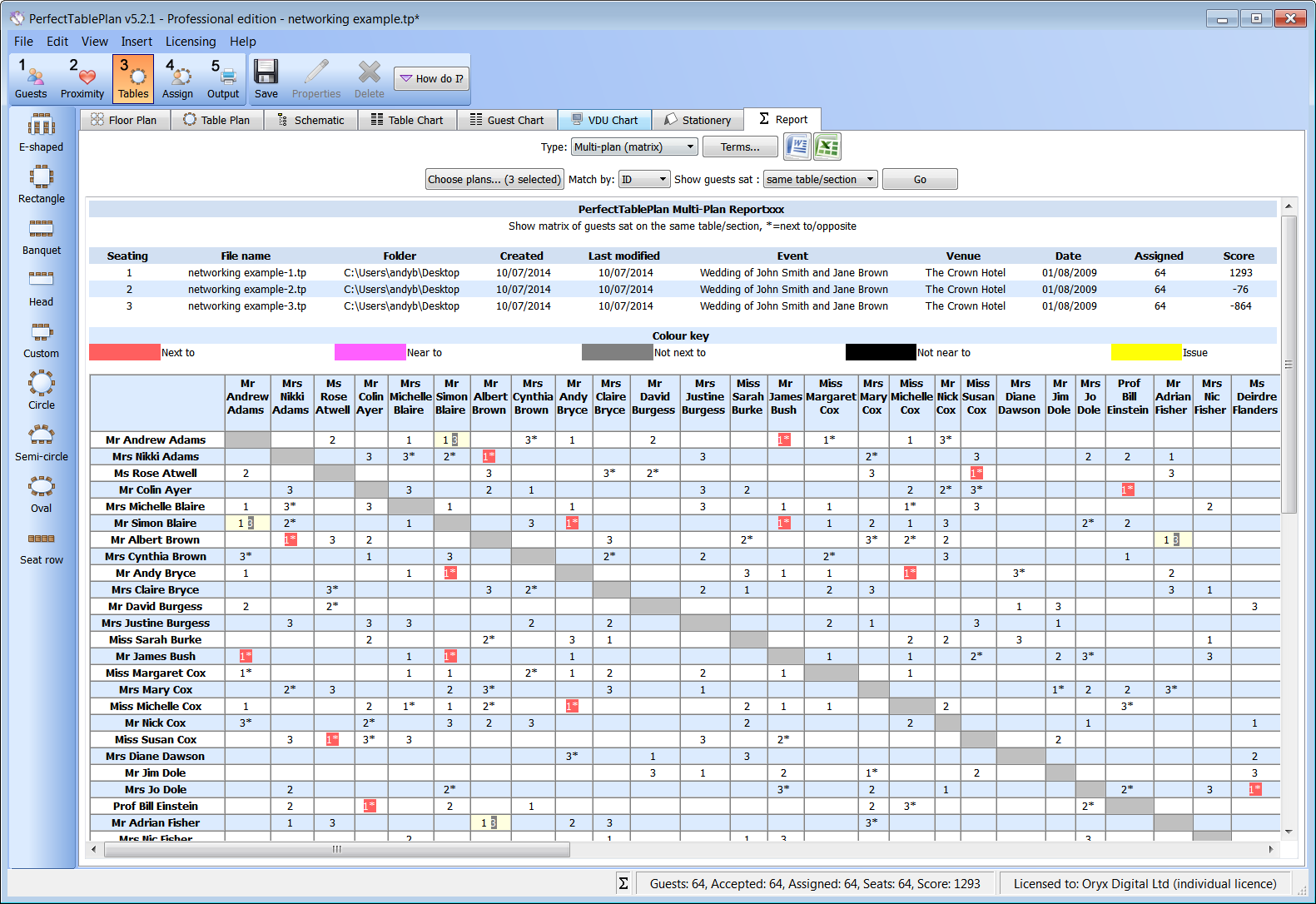Export report to Word icon
The height and width of the screenshot is (904, 1316).
pyautogui.click(x=797, y=147)
